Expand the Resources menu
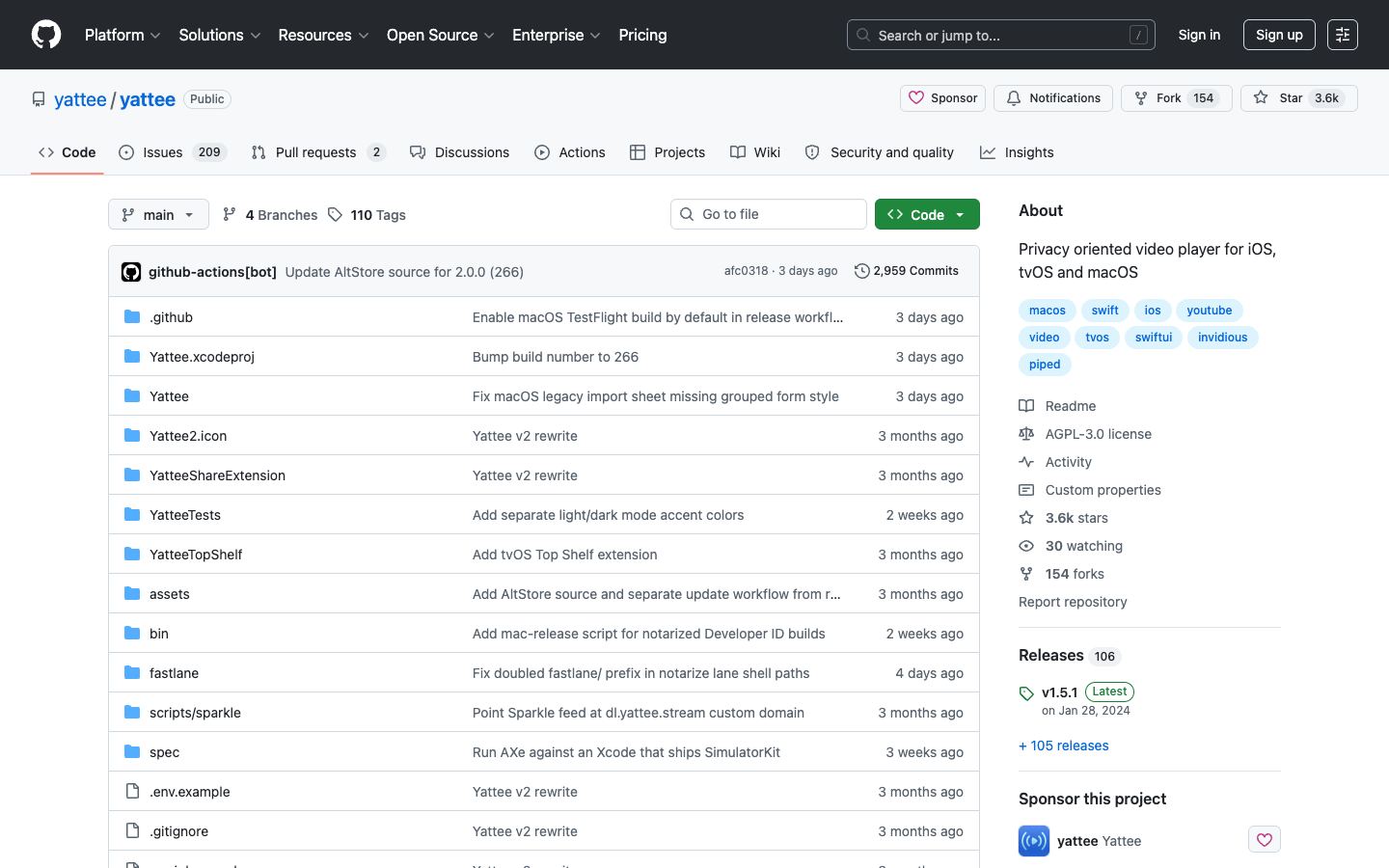 point(323,35)
